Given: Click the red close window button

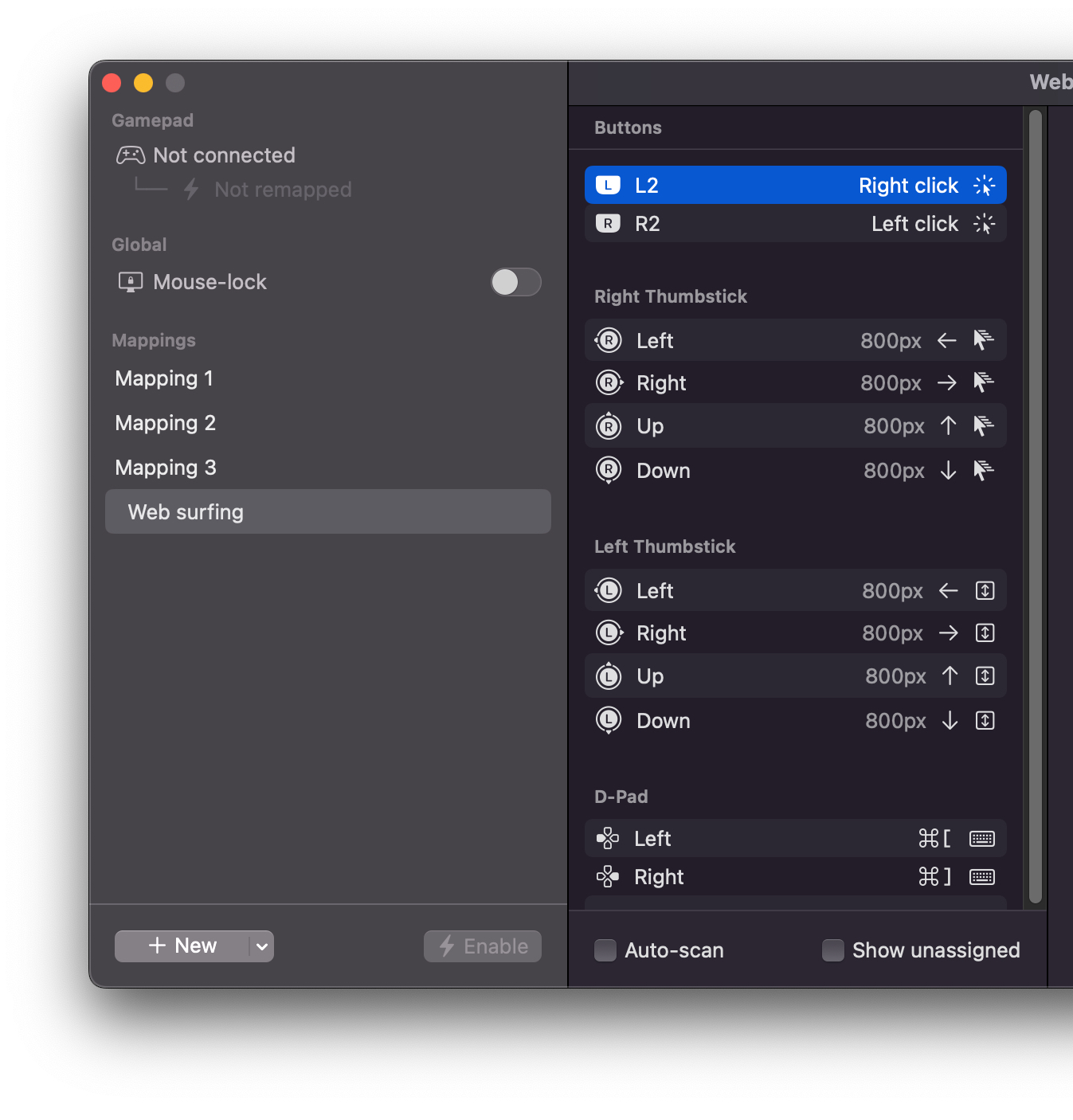Looking at the screenshot, I should 112,83.
